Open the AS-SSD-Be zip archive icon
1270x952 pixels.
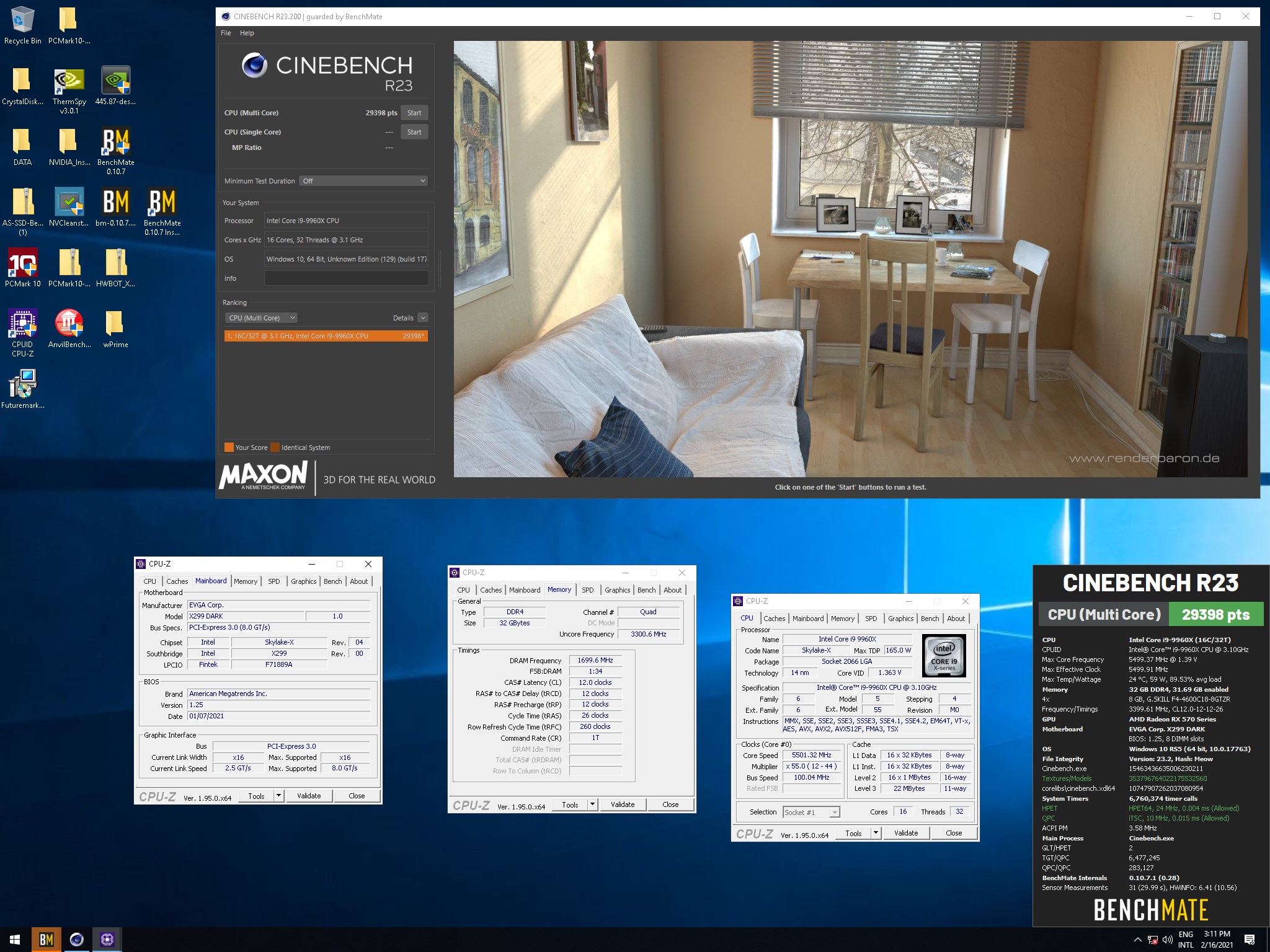pos(22,211)
